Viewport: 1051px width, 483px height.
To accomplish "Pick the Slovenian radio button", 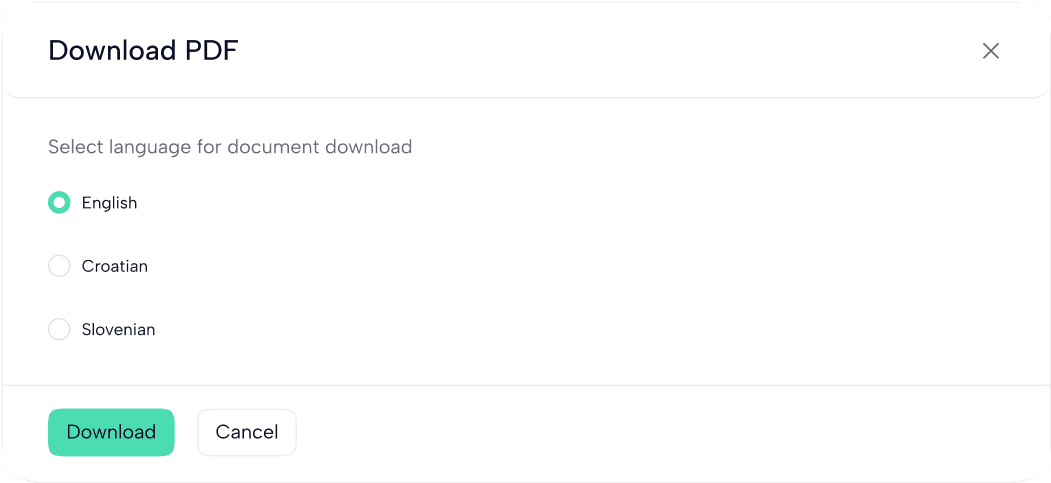I will pyautogui.click(x=59, y=329).
